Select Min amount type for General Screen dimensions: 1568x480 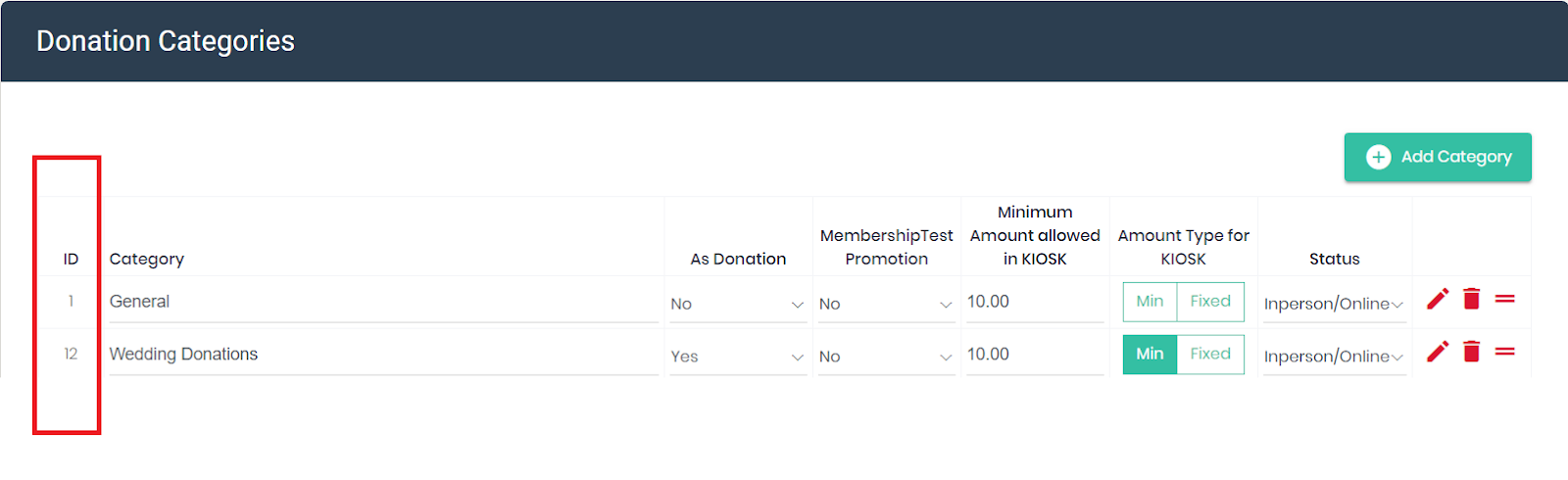pos(1150,302)
